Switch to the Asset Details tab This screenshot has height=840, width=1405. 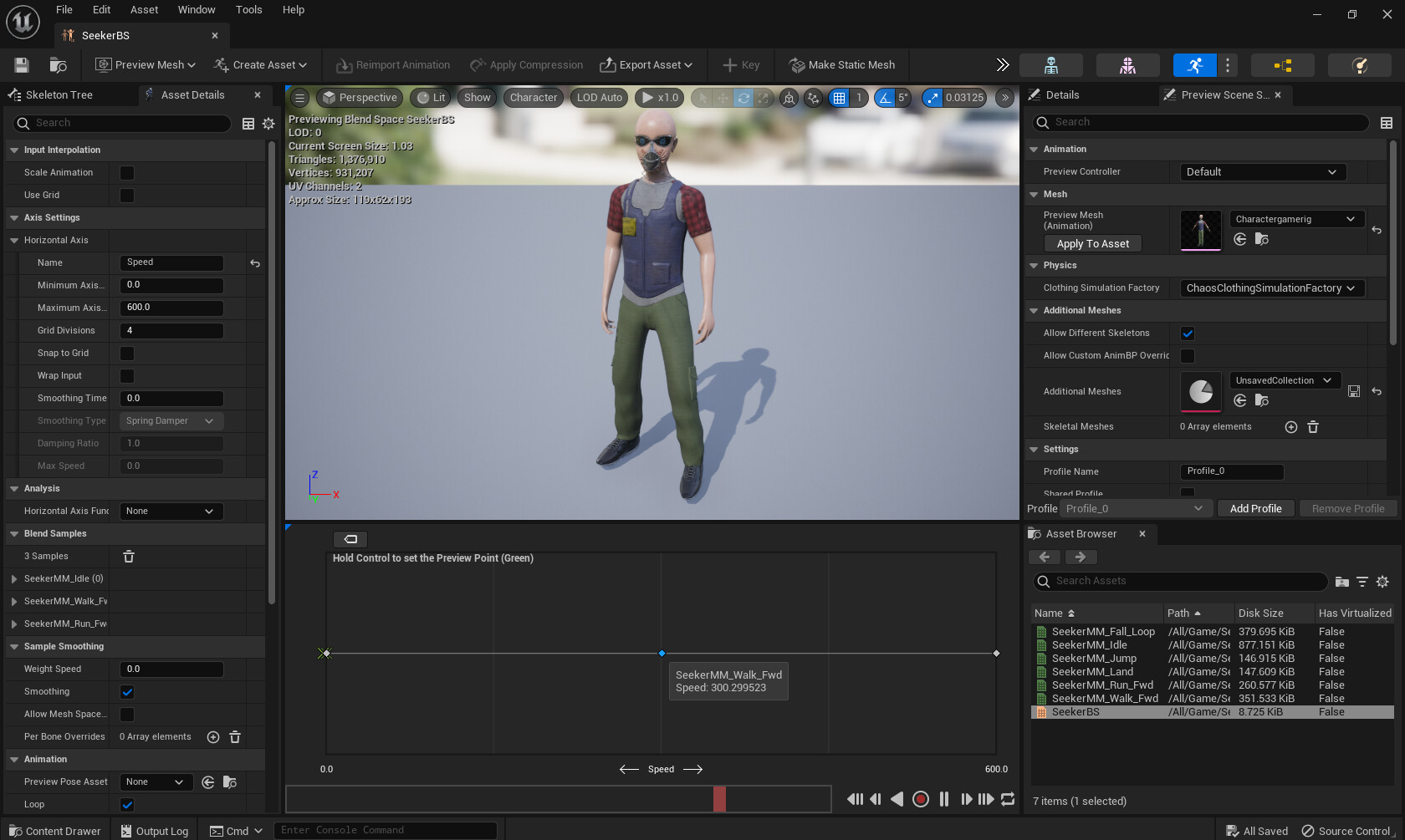point(192,95)
